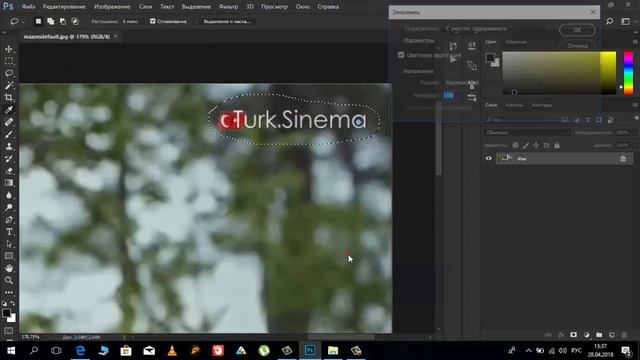Image resolution: width=640 pixels, height=360 pixels.
Task: Click the Intersect with selection icon
Action: tap(75, 21)
